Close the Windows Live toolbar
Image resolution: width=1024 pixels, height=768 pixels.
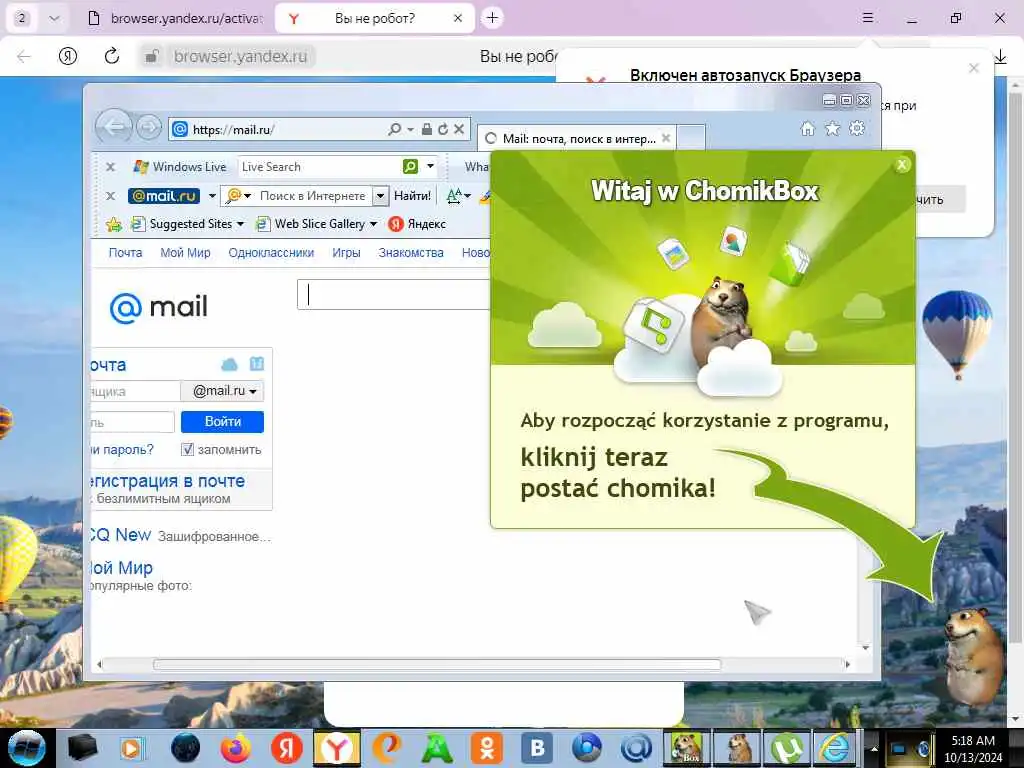pyautogui.click(x=110, y=167)
